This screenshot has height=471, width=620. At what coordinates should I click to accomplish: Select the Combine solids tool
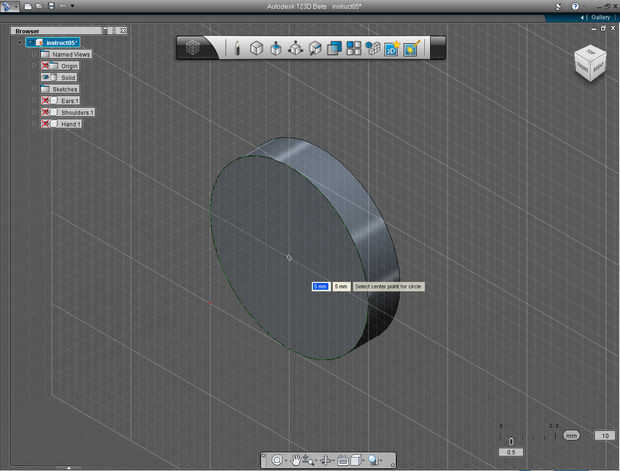(335, 48)
